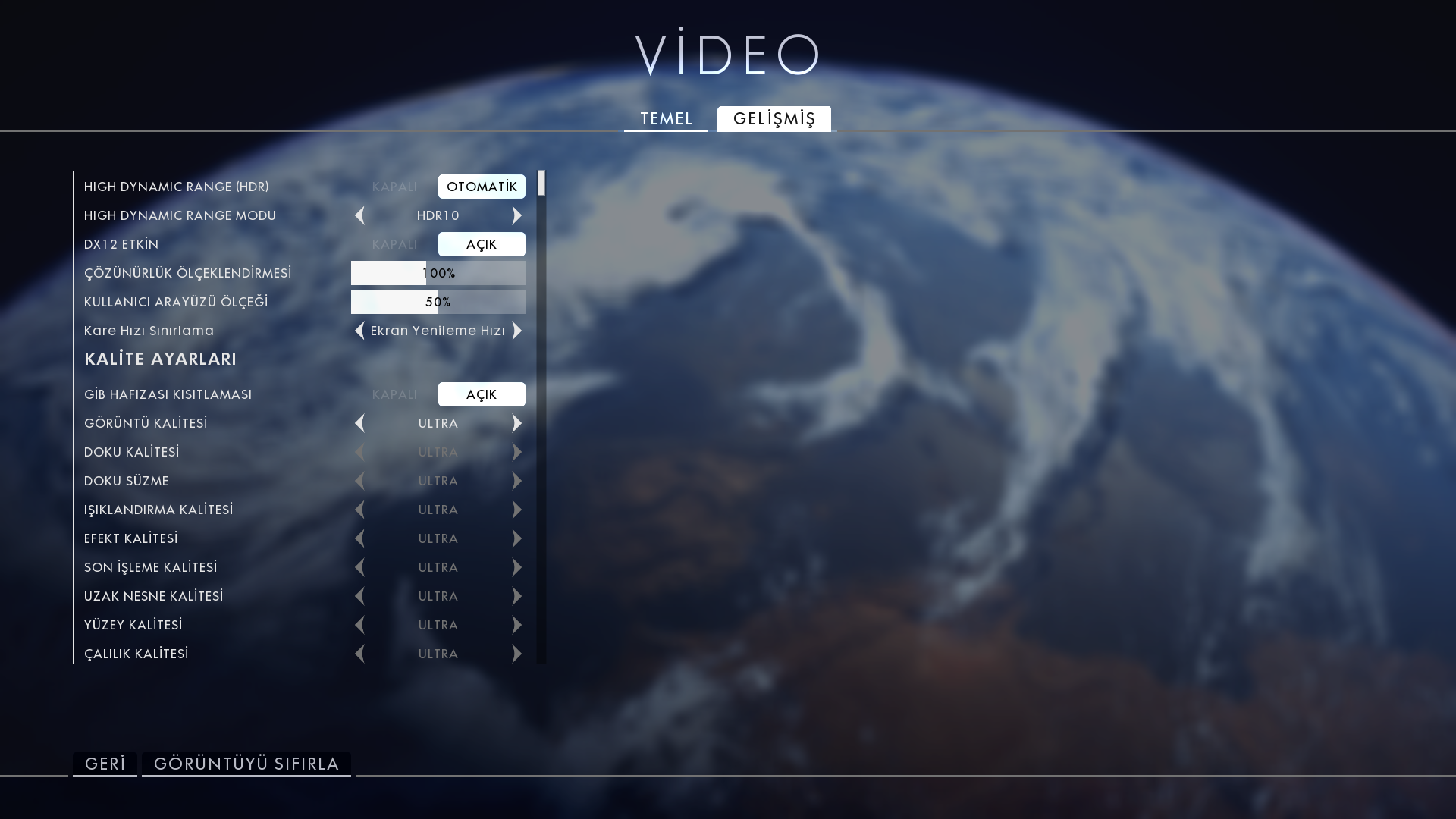The height and width of the screenshot is (819, 1456).
Task: Click left arrow for Efekt Kalitesi
Action: [359, 538]
